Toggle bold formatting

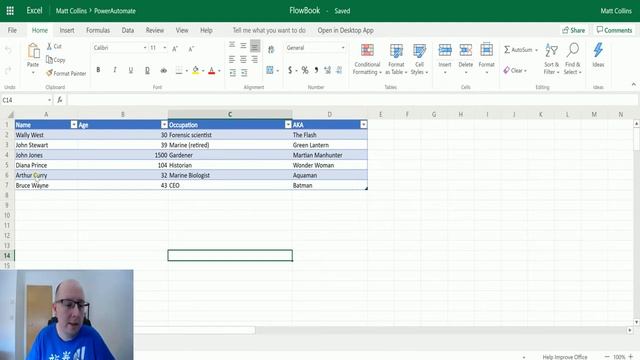[x=98, y=70]
